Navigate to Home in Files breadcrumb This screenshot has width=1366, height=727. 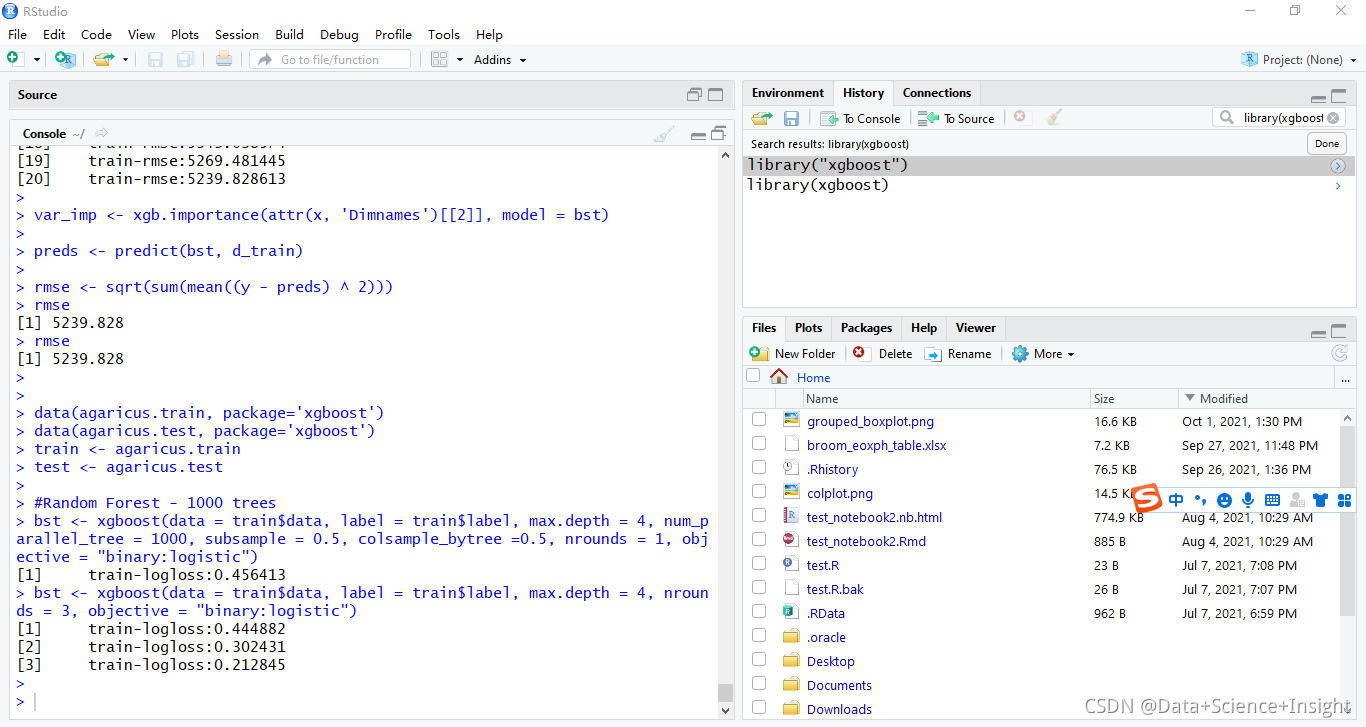point(813,377)
